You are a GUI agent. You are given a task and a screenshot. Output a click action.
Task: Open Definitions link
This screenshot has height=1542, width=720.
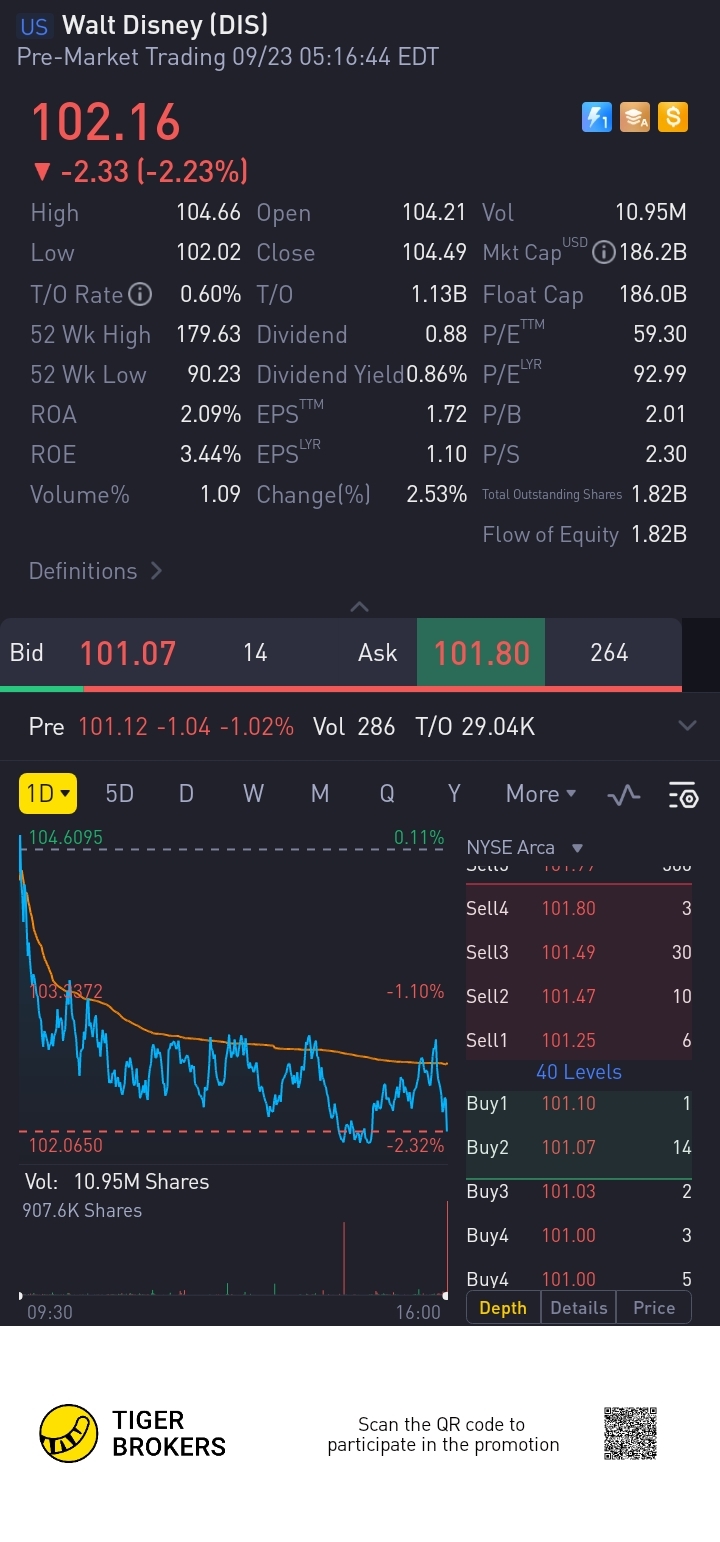(95, 571)
